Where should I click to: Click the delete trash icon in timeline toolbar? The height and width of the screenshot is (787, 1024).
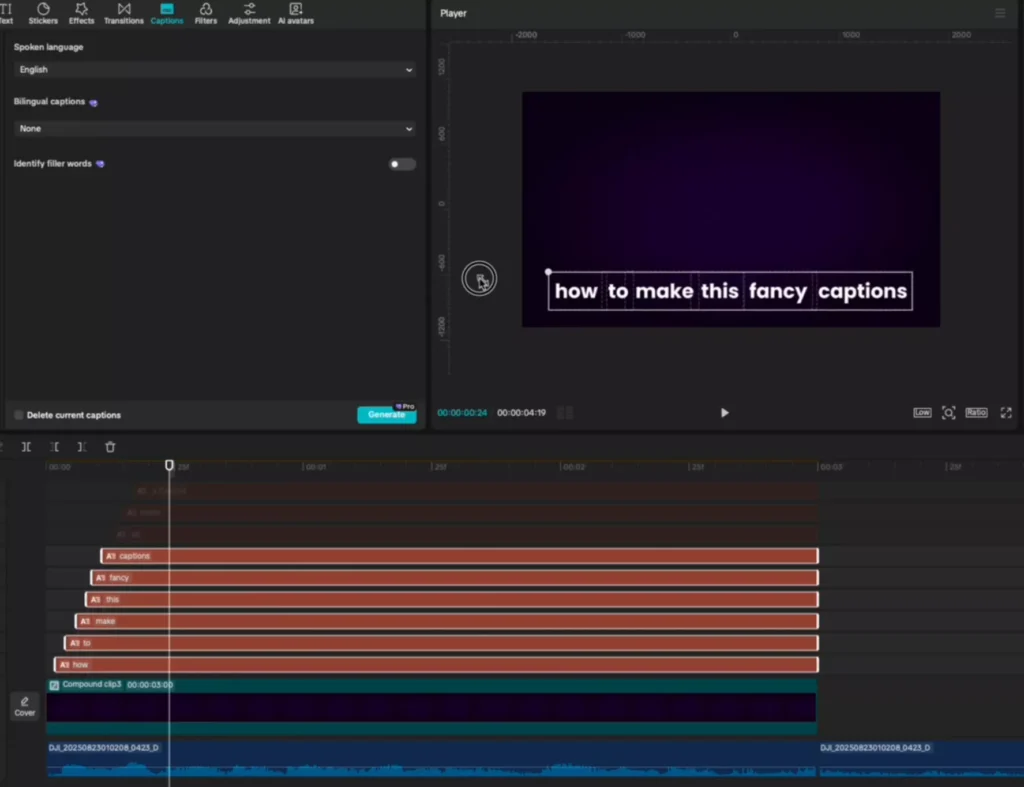(110, 447)
